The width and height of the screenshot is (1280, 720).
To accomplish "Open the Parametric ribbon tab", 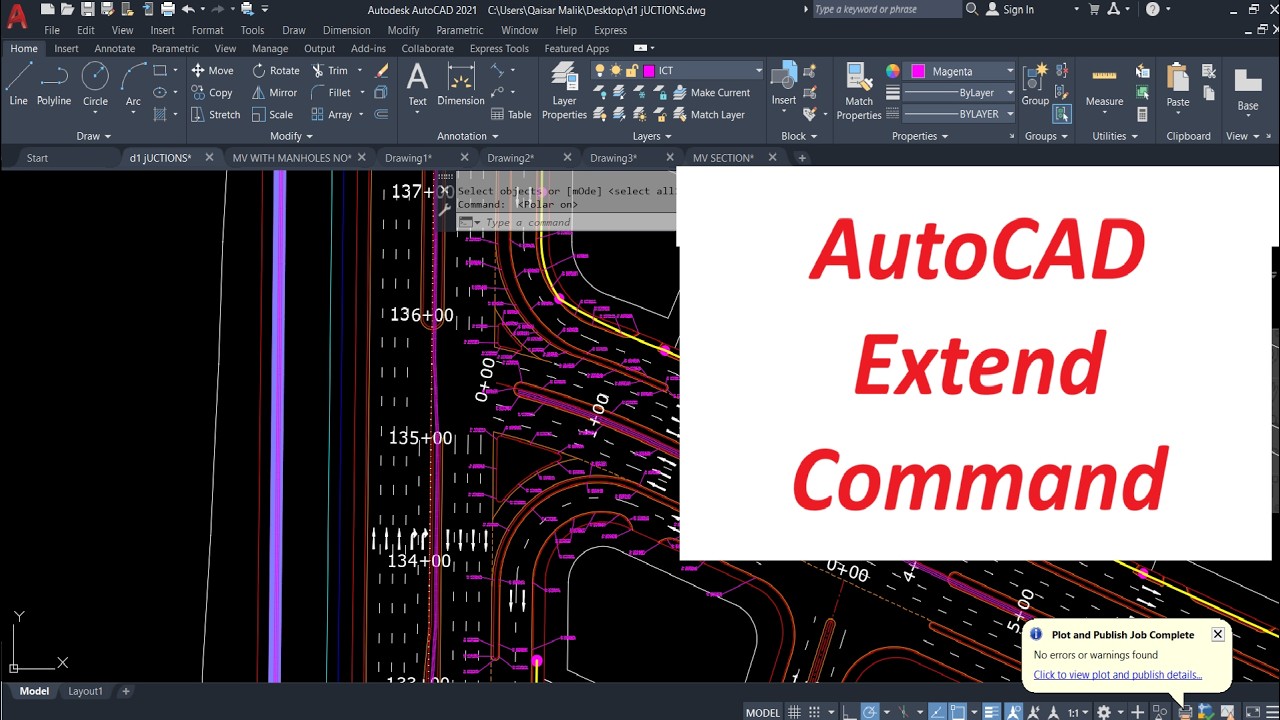I will [x=175, y=48].
